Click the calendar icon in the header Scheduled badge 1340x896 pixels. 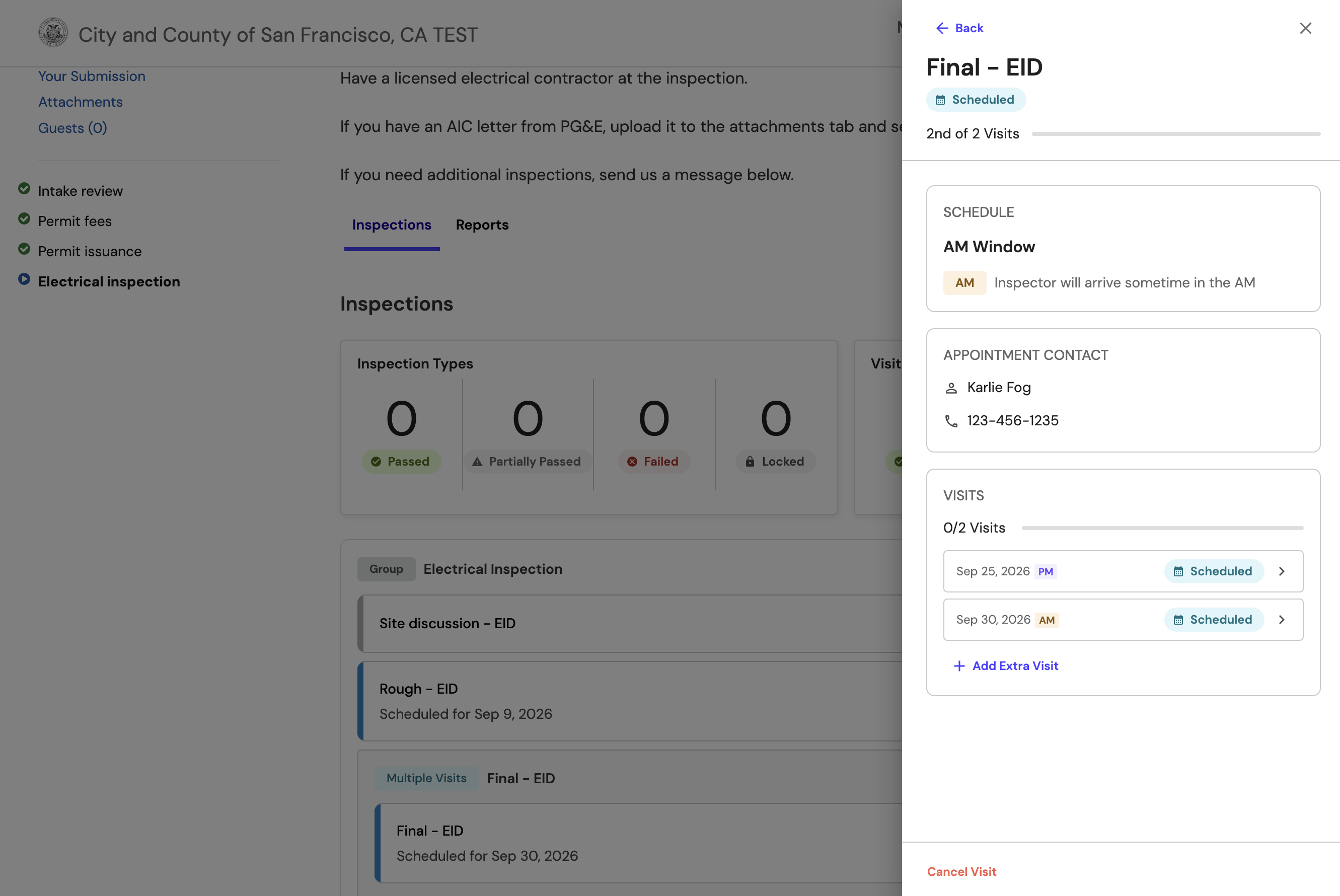[940, 100]
